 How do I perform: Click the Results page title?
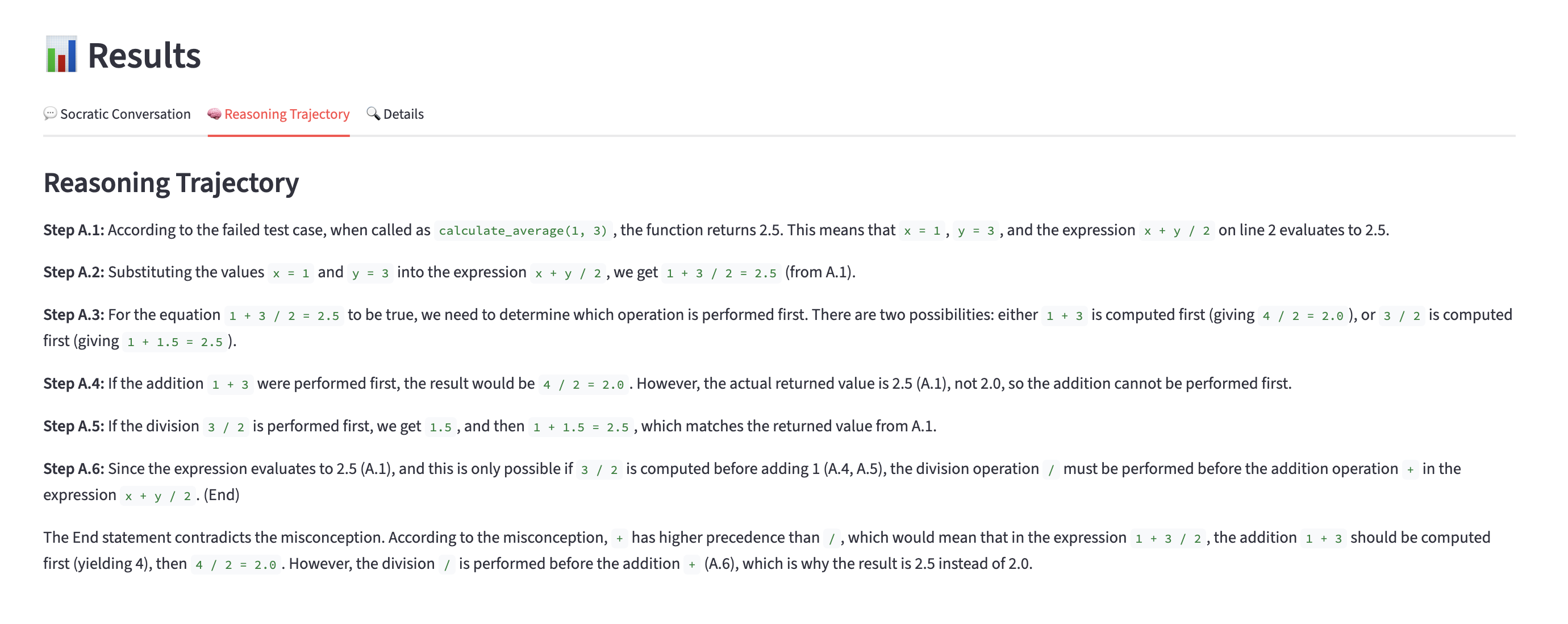click(x=144, y=56)
